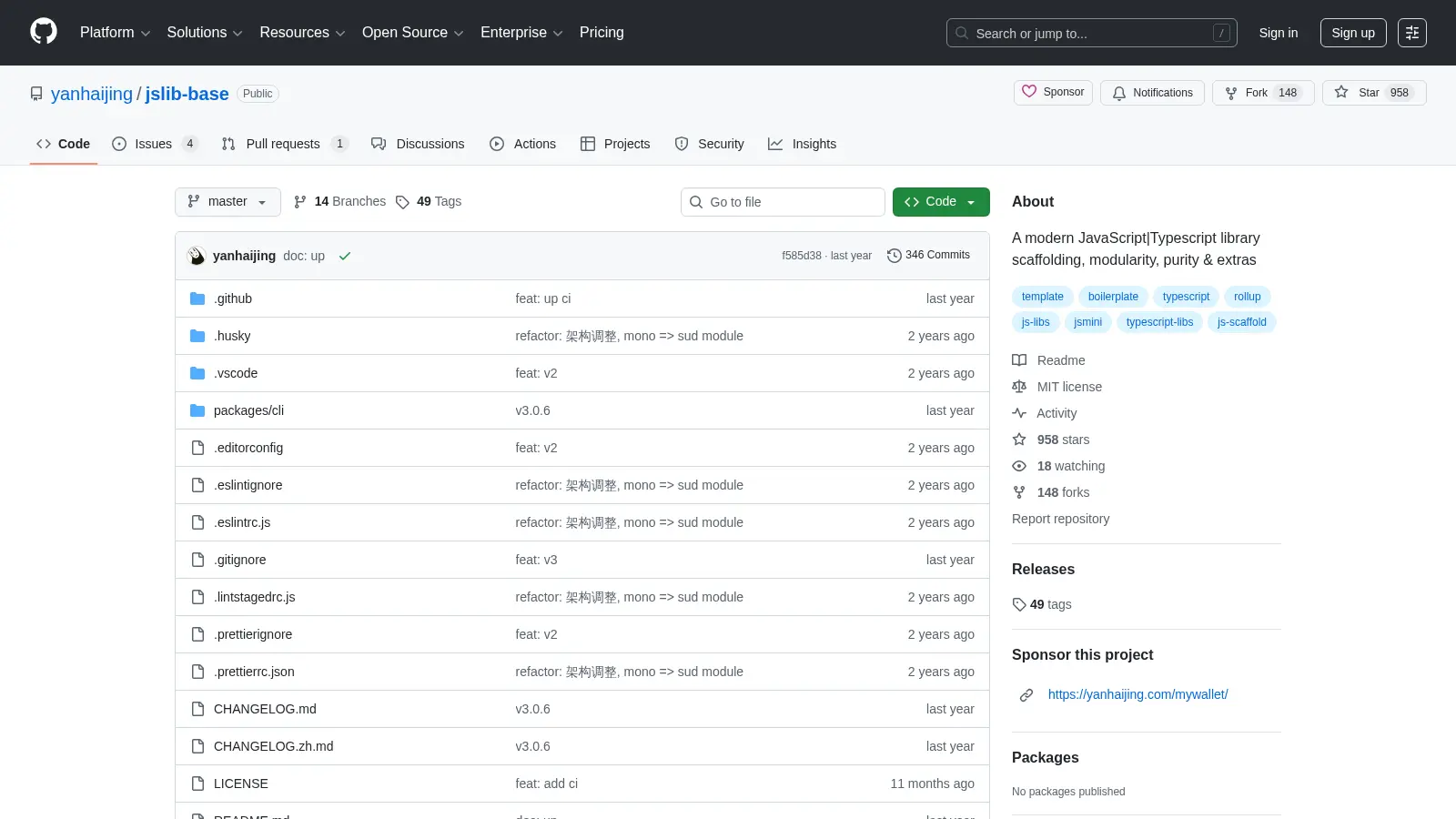Click the heart Sponsor icon
The image size is (1456, 819).
point(1029,92)
